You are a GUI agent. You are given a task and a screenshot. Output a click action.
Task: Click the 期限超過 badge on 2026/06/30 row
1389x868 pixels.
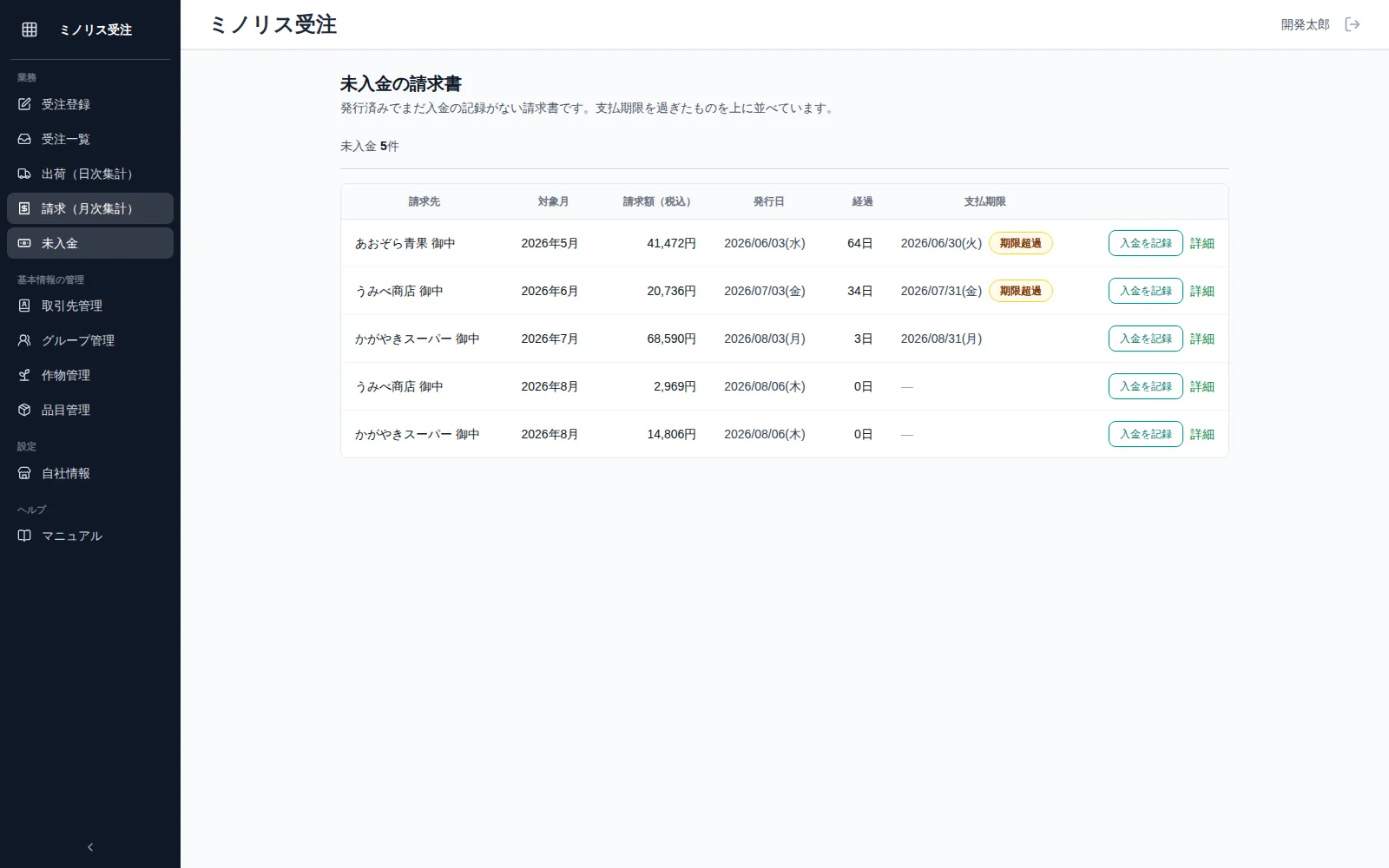(1020, 243)
